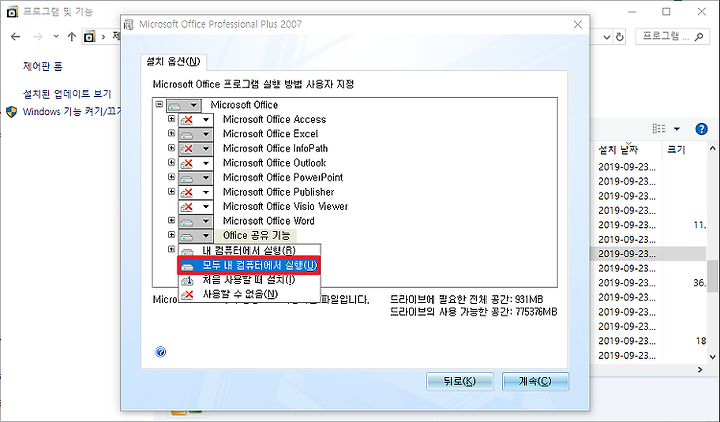Open install option dropdown for Office 공유 기능
Image resolution: width=720 pixels, height=422 pixels.
point(196,236)
